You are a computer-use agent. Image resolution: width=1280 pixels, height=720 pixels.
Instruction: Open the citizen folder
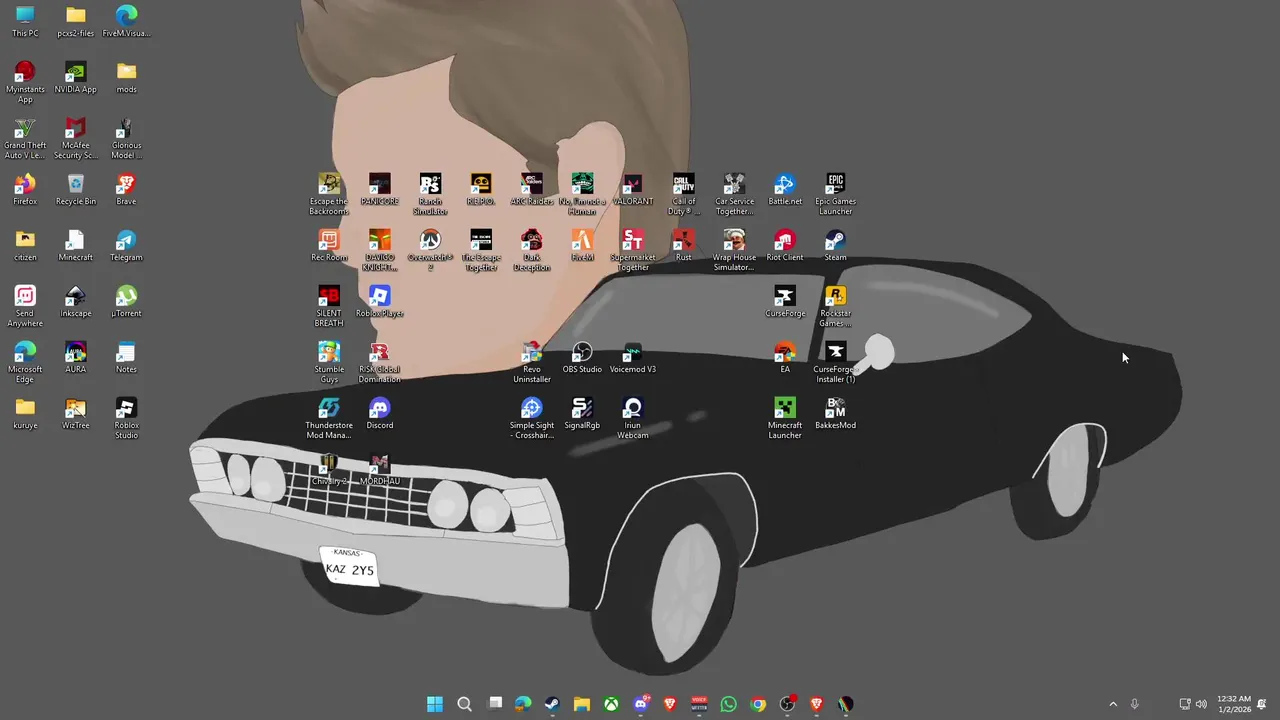[x=25, y=245]
